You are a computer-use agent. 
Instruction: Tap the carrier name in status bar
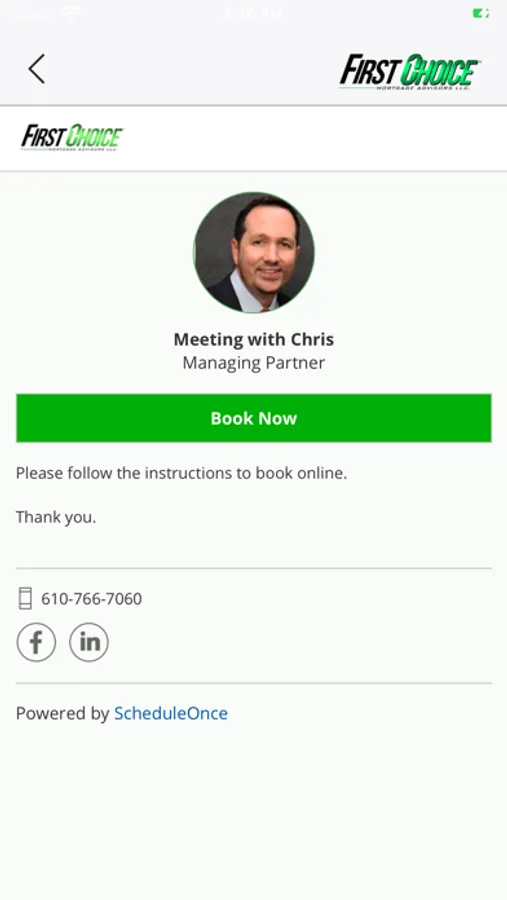(x=32, y=13)
